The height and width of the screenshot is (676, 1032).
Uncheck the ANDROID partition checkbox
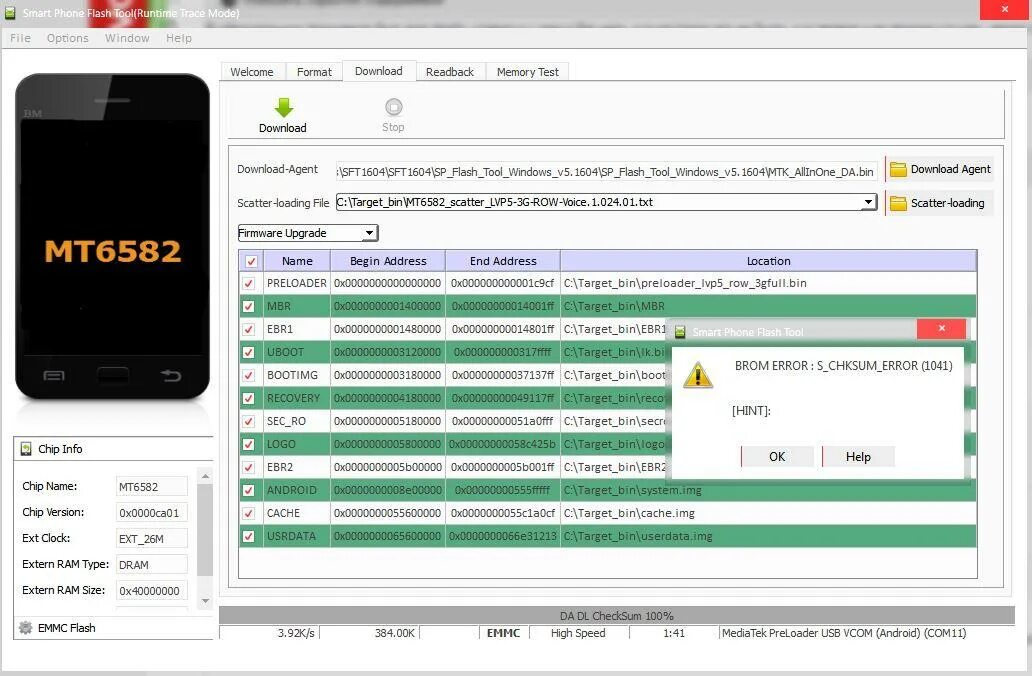pyautogui.click(x=248, y=491)
